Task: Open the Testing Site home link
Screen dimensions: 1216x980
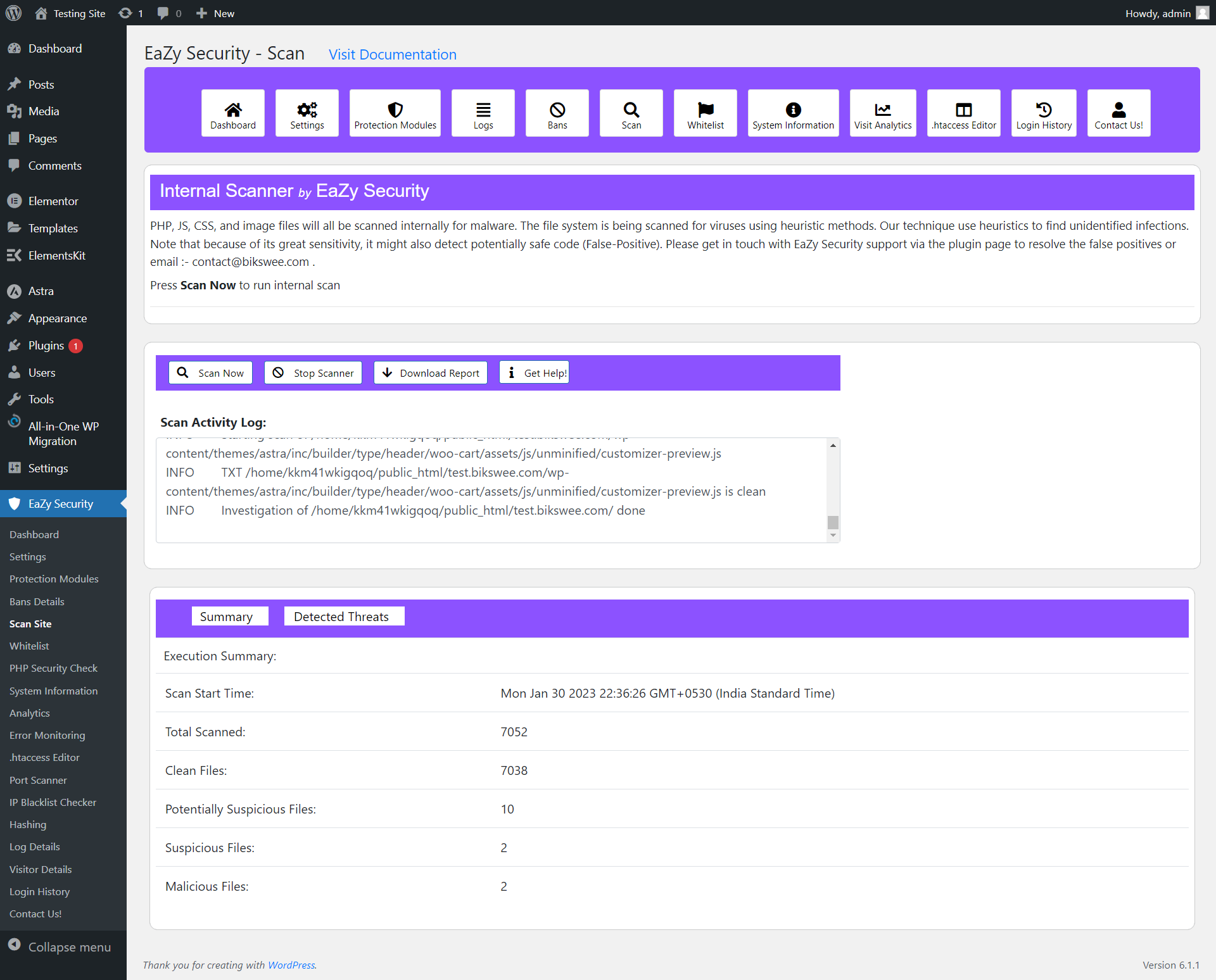Action: (x=70, y=13)
